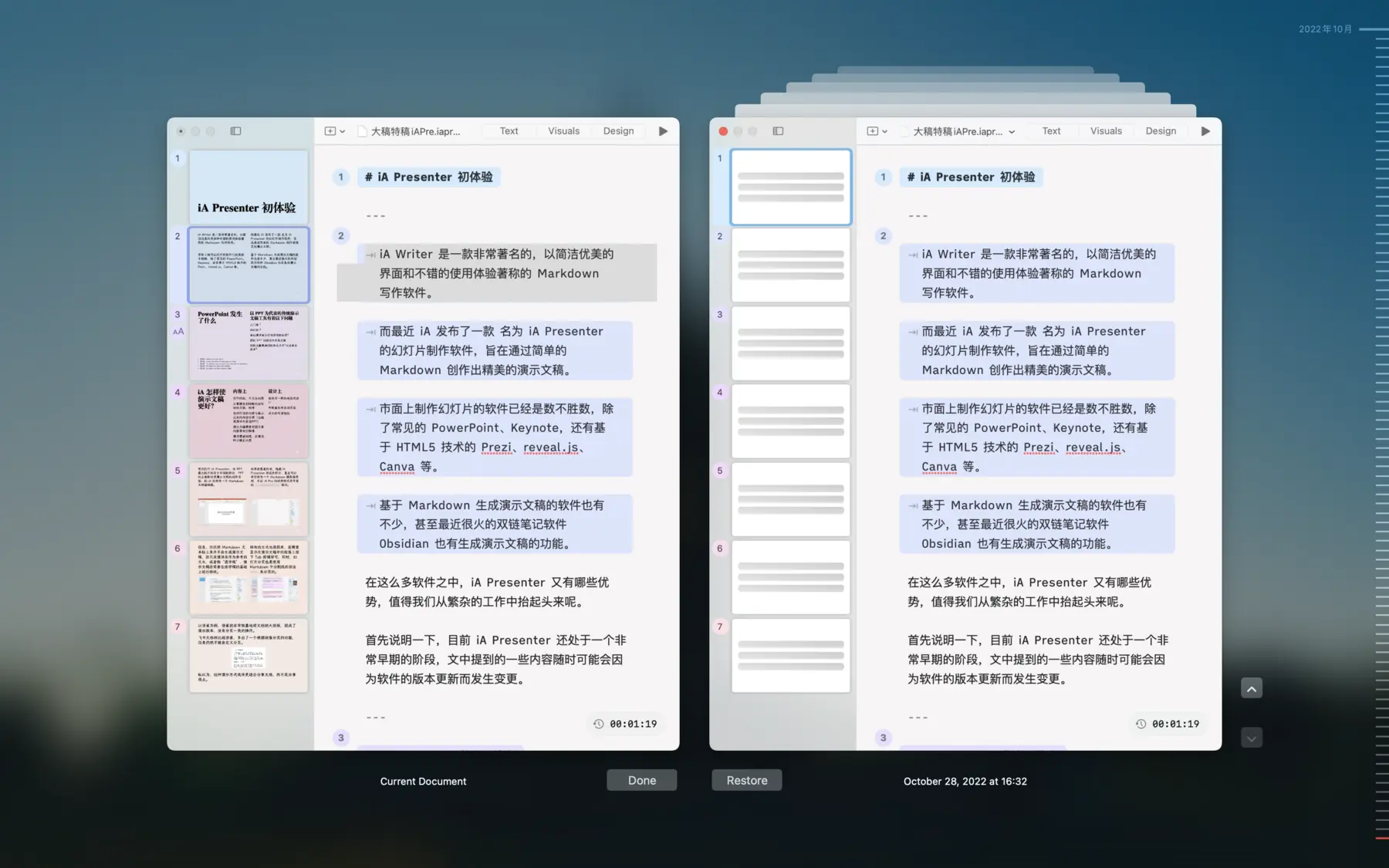Expand document title dropdown in restored window

click(x=1012, y=132)
